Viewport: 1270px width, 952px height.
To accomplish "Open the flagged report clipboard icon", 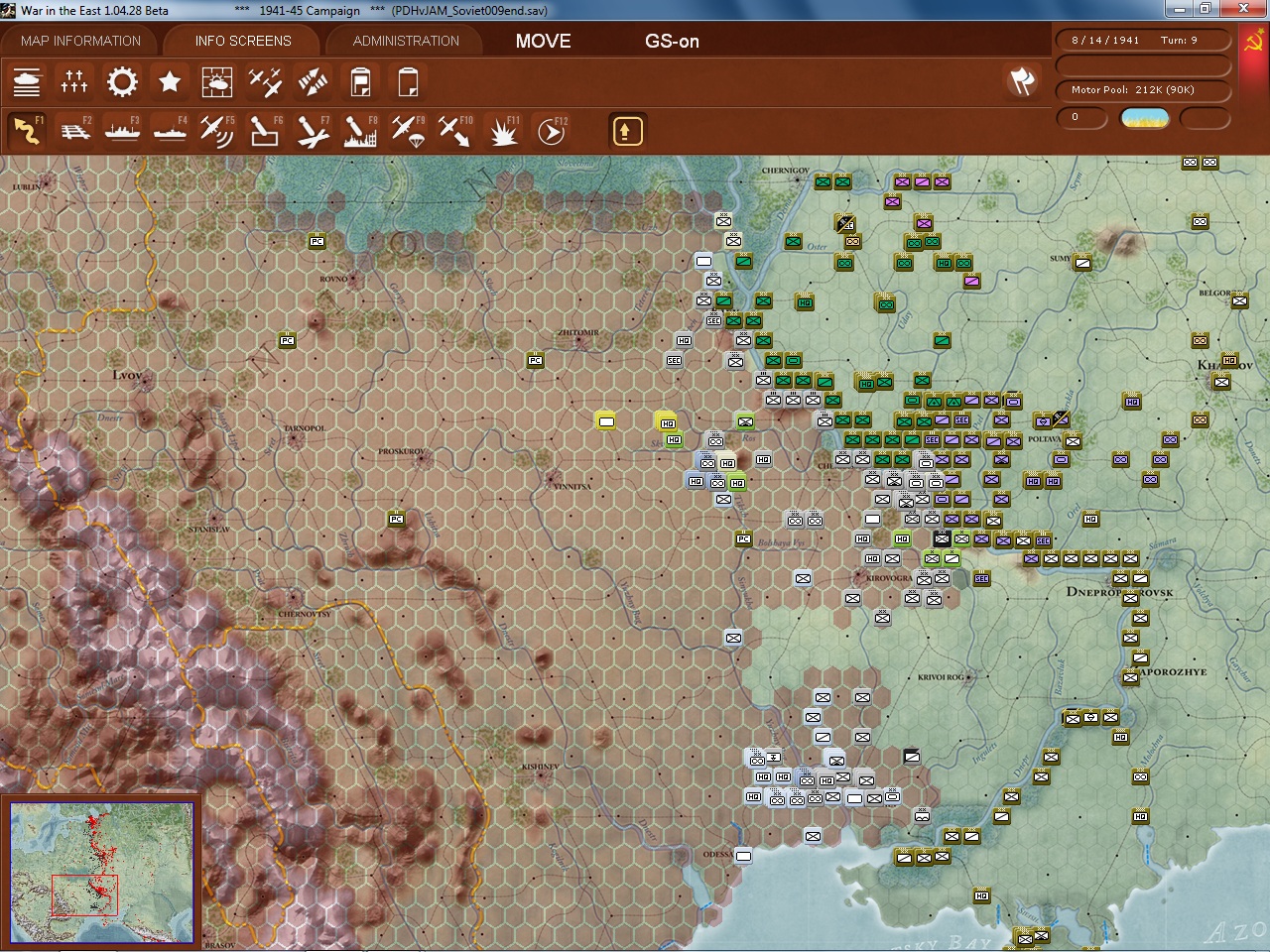I will click(x=360, y=81).
